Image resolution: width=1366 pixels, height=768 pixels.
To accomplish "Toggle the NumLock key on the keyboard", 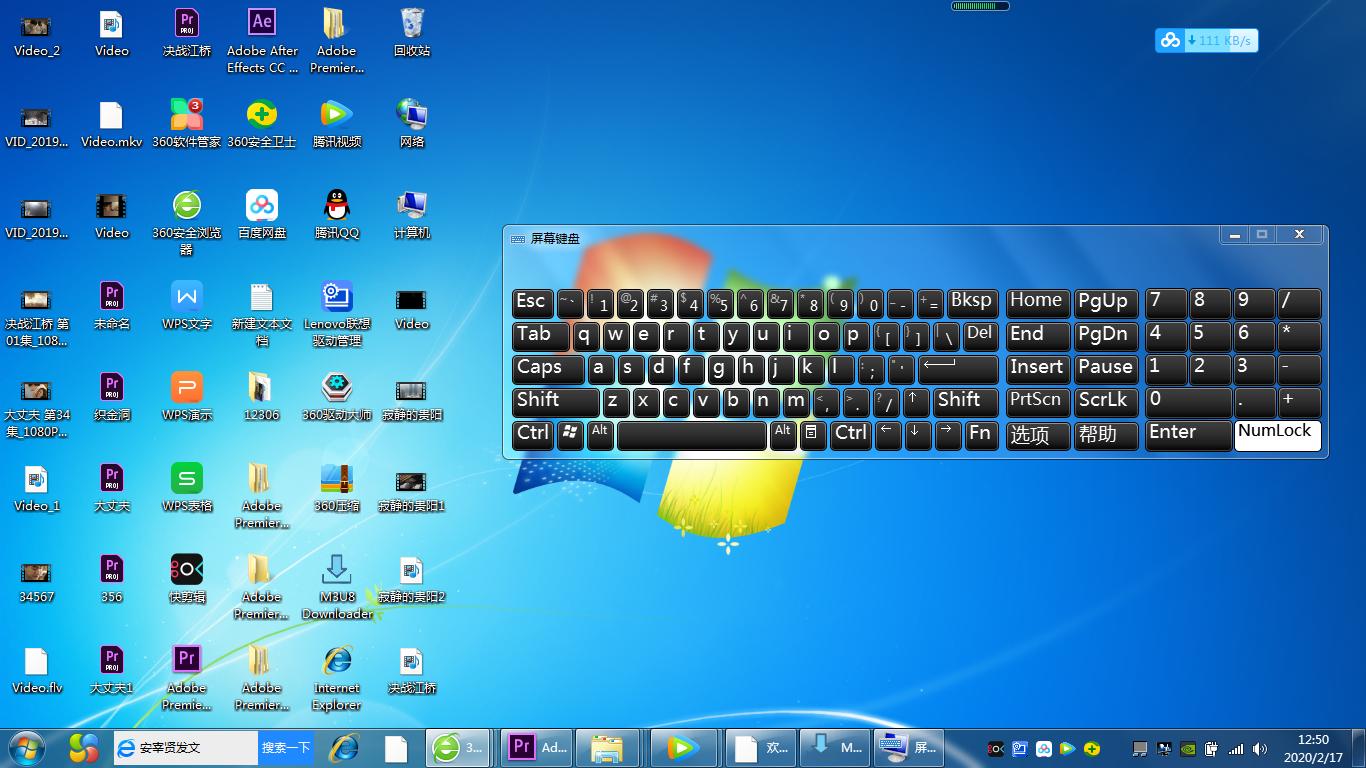I will pyautogui.click(x=1277, y=434).
